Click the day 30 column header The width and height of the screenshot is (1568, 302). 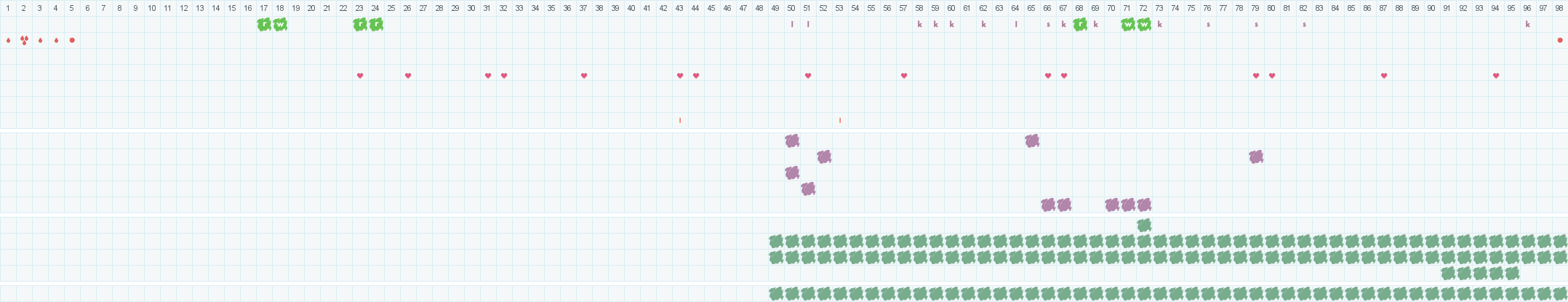[472, 8]
